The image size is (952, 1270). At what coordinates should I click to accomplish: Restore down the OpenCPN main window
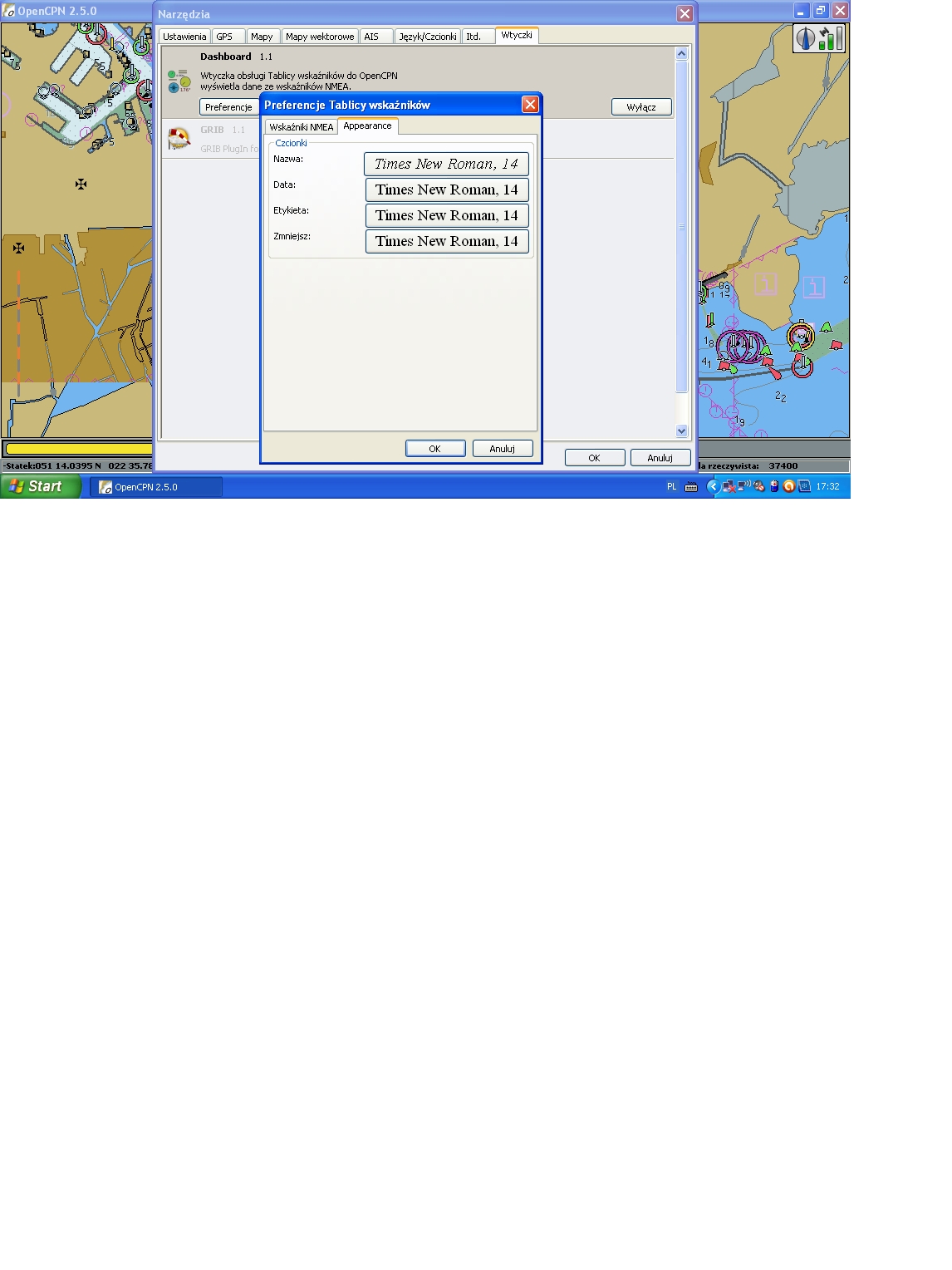pos(821,11)
